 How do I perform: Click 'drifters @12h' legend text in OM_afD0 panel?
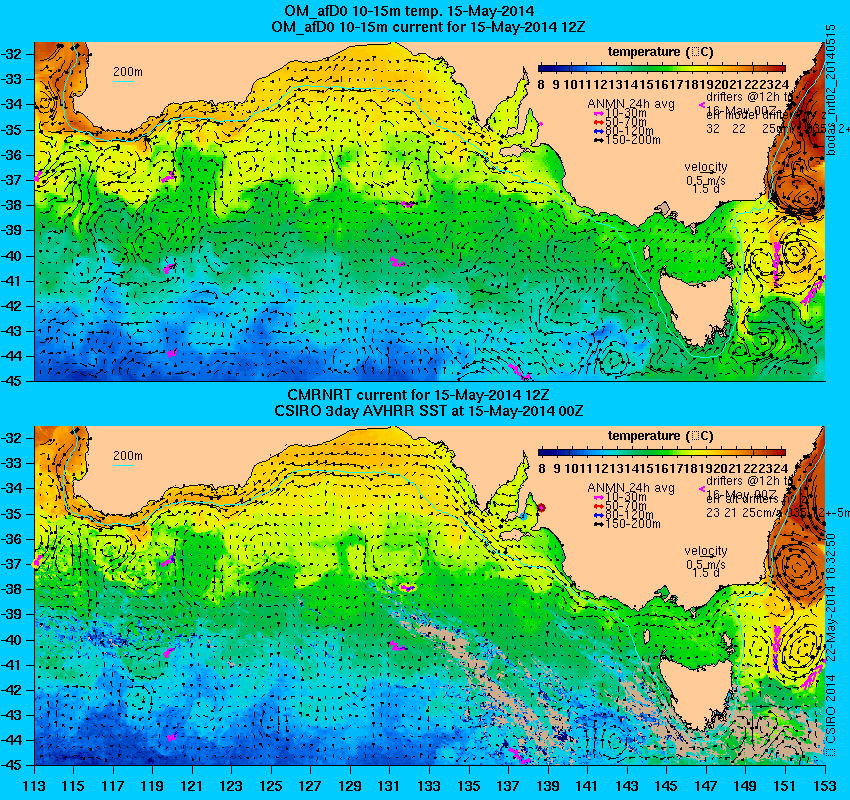coord(743,98)
